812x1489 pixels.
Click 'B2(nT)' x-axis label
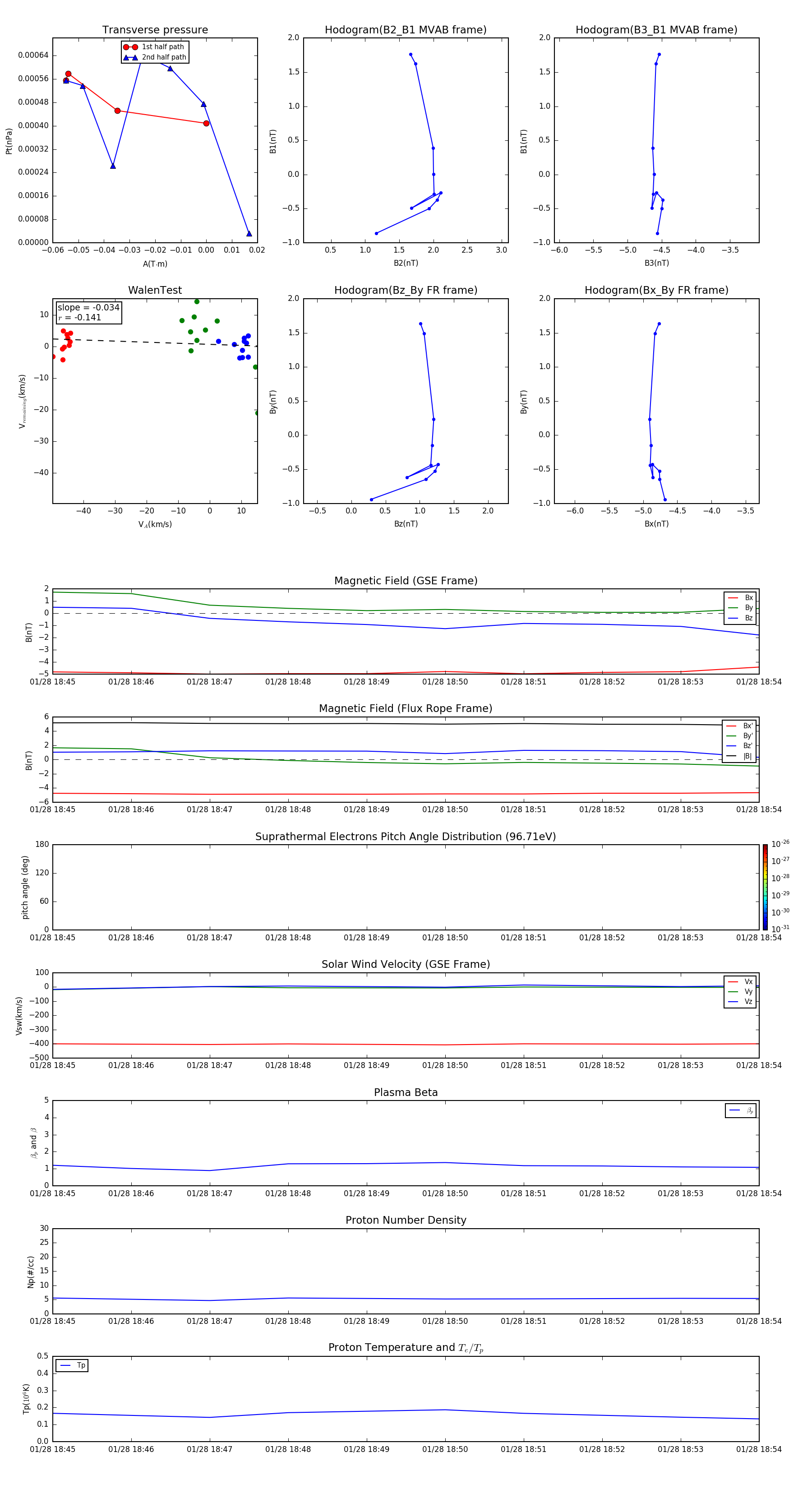(x=406, y=263)
